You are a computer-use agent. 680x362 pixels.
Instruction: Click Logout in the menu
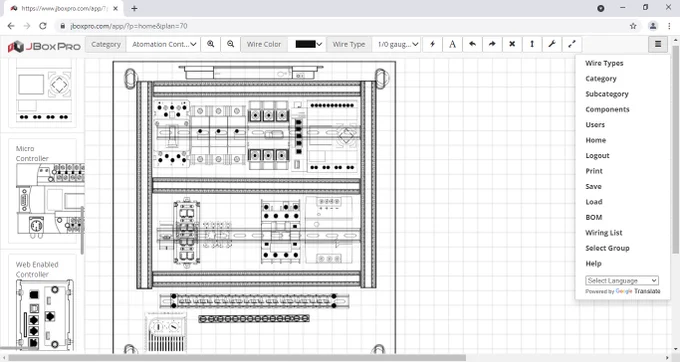tap(597, 156)
